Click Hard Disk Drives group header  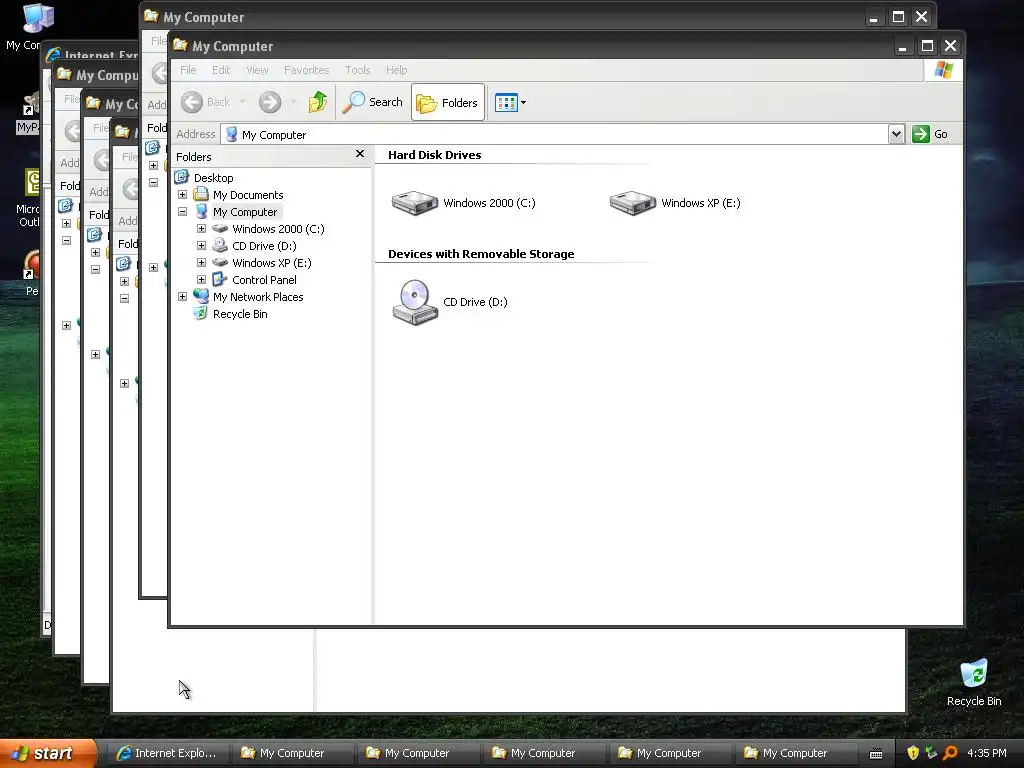434,155
